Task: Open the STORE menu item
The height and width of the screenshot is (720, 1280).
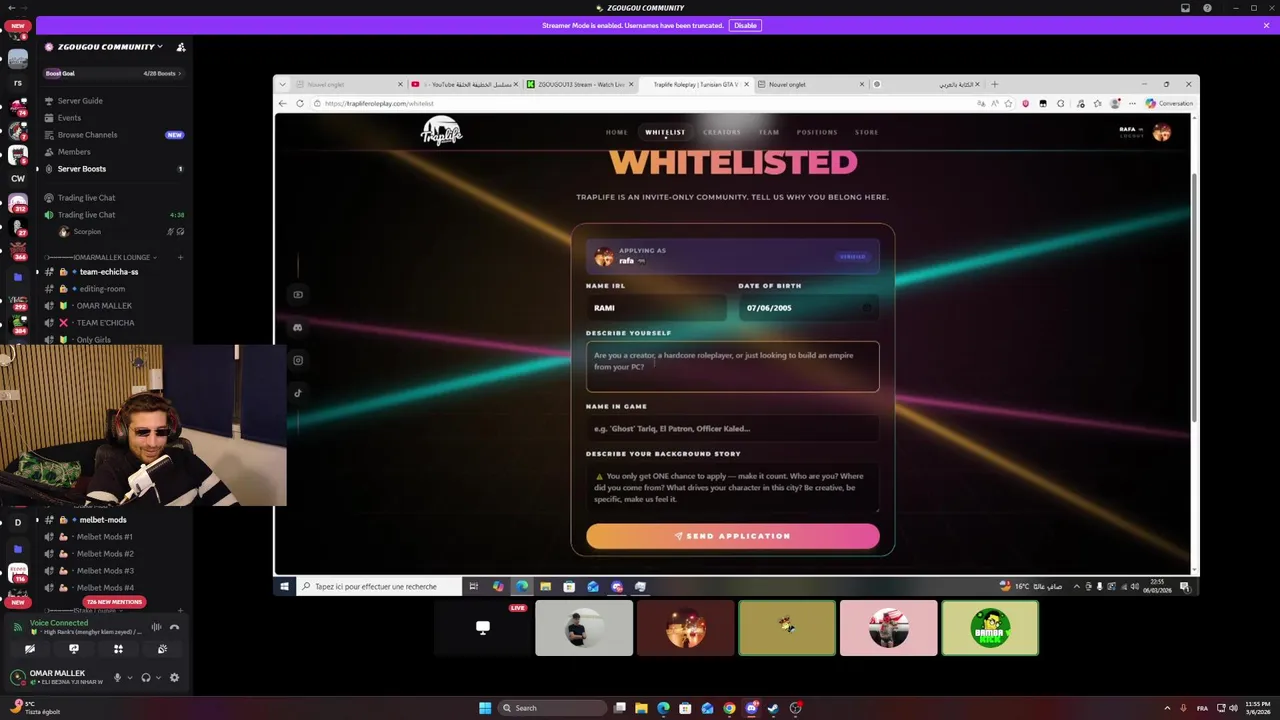Action: tap(866, 132)
